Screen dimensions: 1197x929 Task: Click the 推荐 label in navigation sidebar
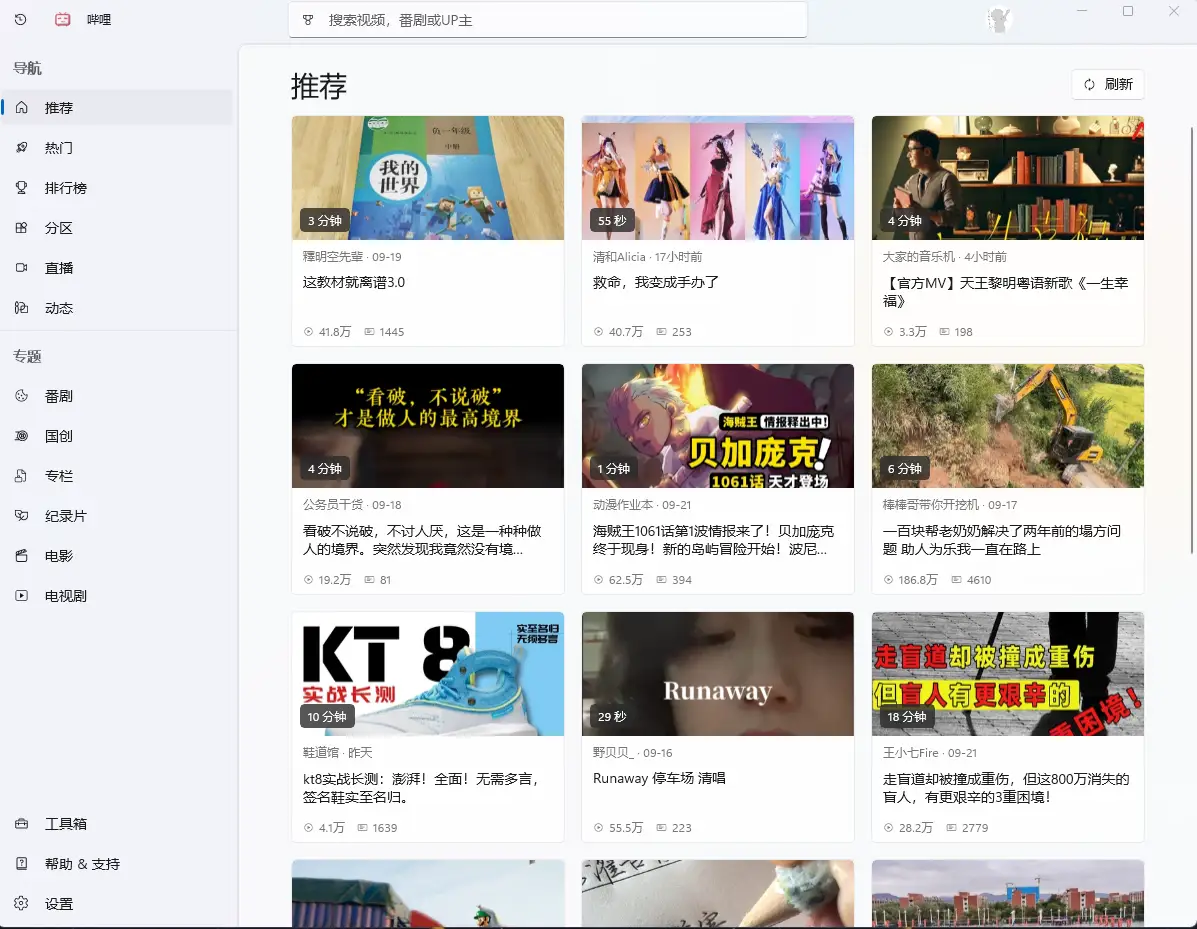pyautogui.click(x=59, y=108)
